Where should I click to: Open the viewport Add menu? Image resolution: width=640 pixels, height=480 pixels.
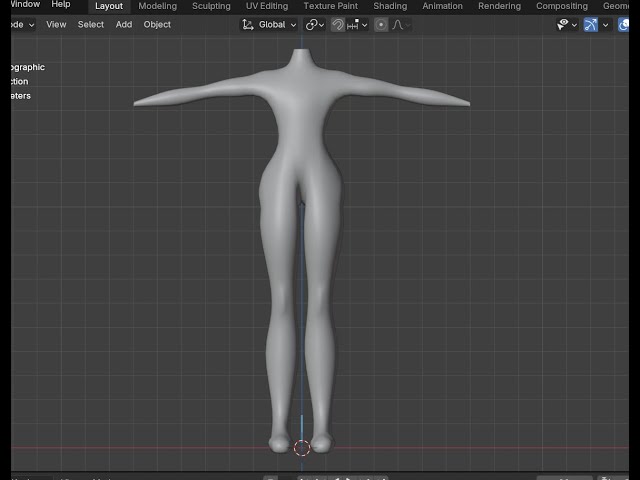tap(124, 24)
